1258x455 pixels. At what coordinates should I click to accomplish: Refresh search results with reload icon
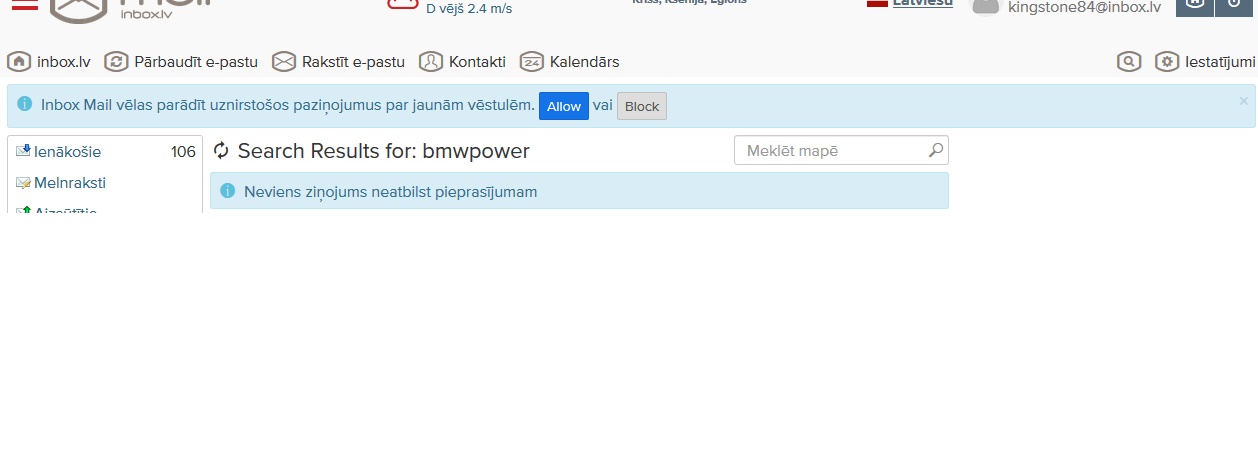pyautogui.click(x=222, y=151)
